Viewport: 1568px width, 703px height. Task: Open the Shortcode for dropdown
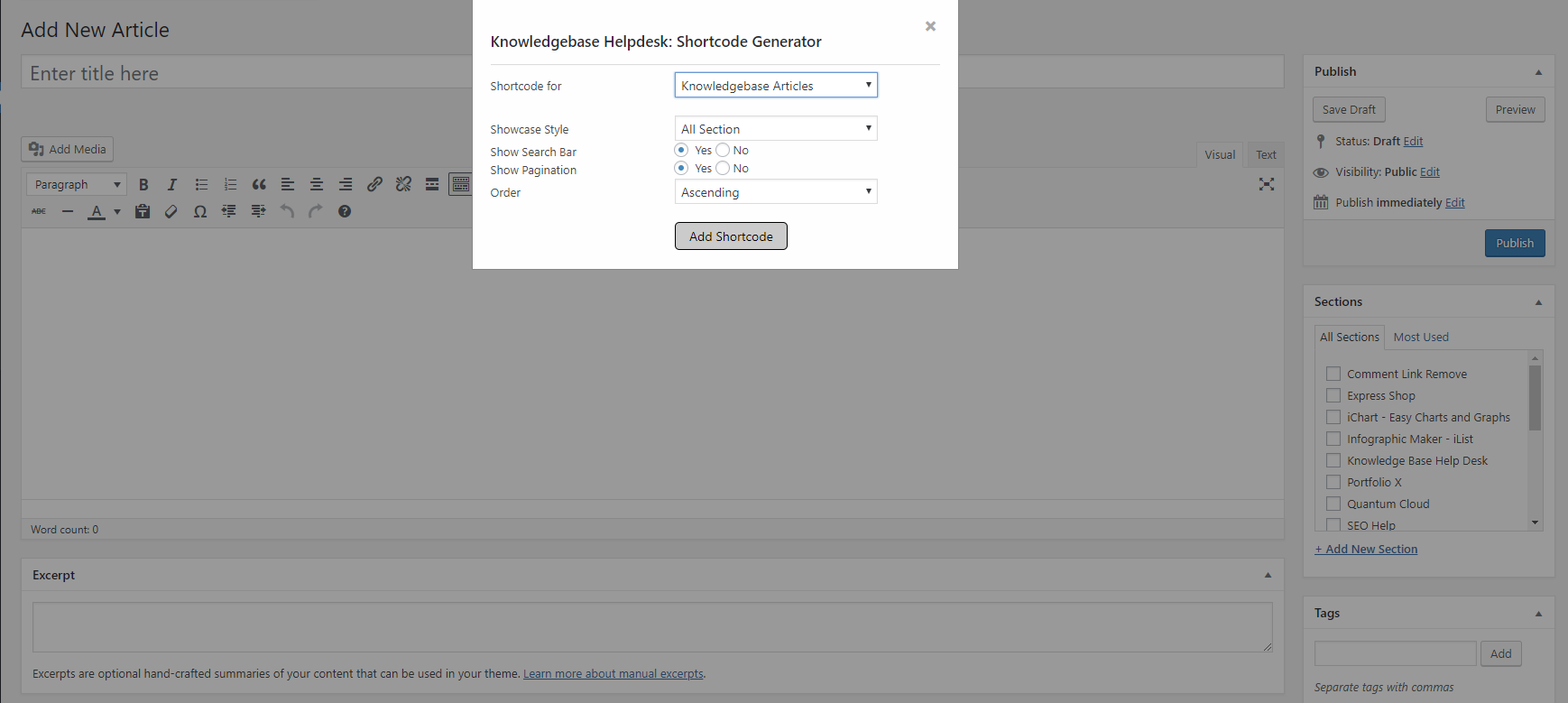[776, 85]
